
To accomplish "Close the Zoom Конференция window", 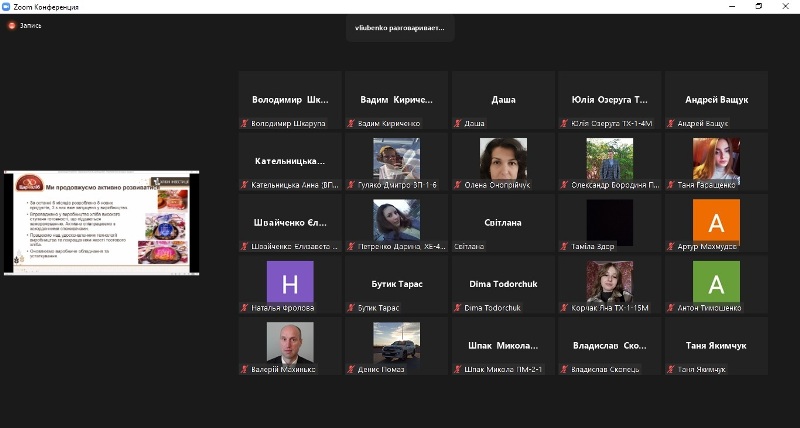I will pos(786,7).
